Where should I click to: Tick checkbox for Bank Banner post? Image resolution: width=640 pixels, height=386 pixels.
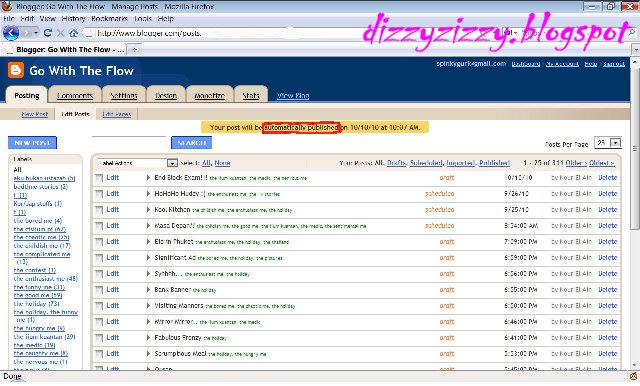99,290
